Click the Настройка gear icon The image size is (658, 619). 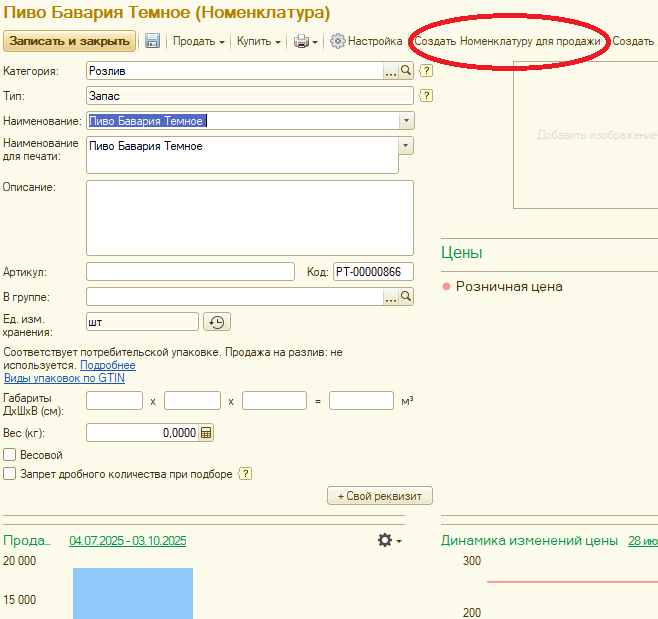pos(337,41)
